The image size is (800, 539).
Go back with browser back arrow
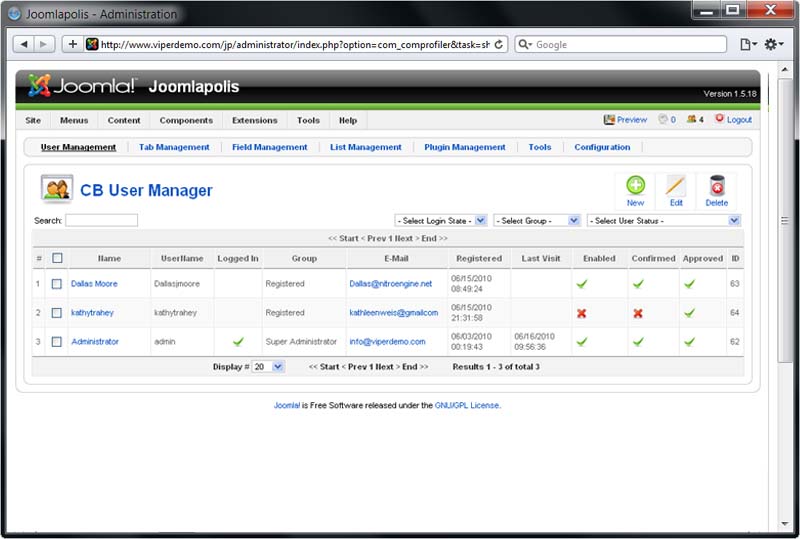coord(23,44)
